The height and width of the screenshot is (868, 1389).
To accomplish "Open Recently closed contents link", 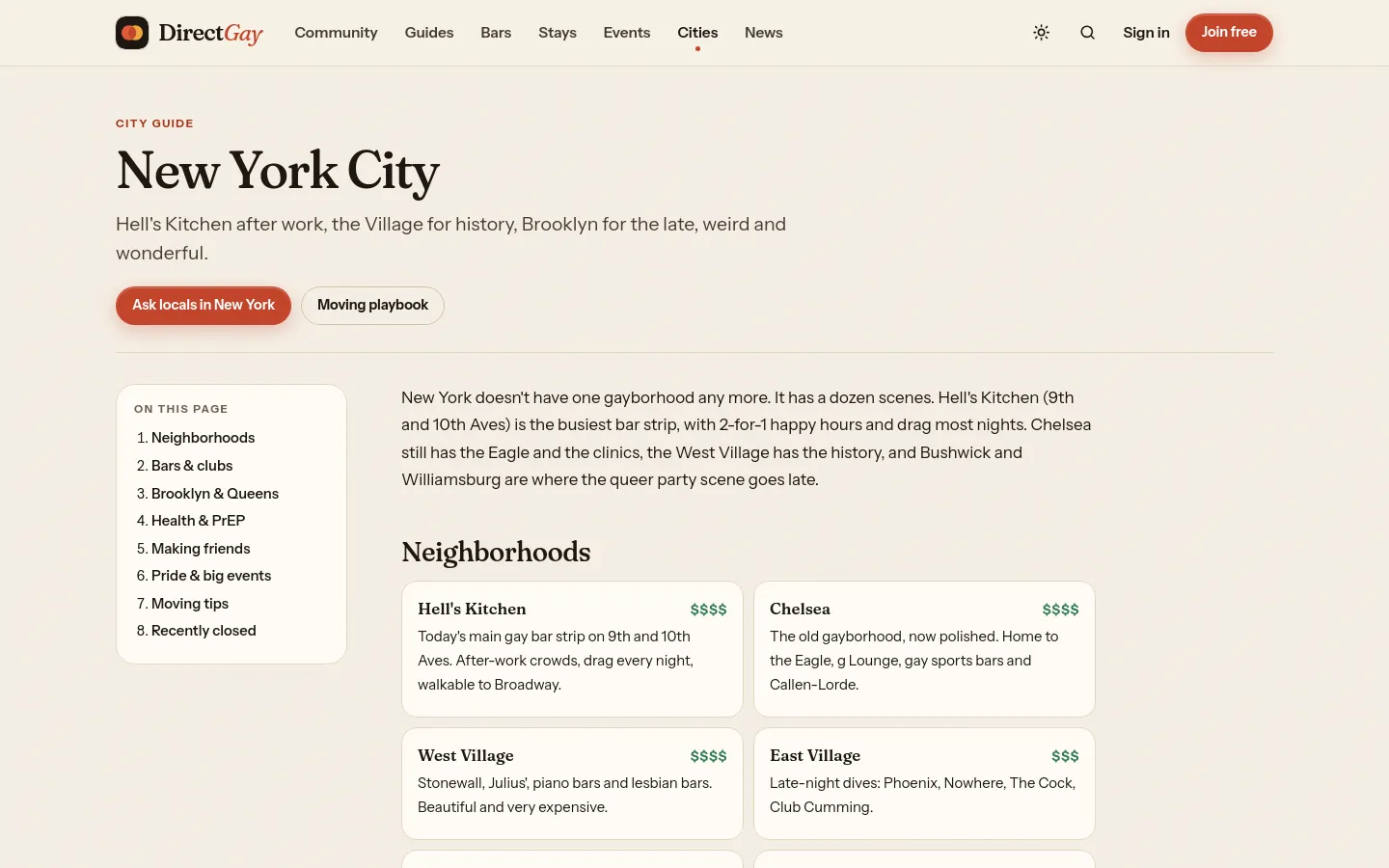I will pos(204,631).
